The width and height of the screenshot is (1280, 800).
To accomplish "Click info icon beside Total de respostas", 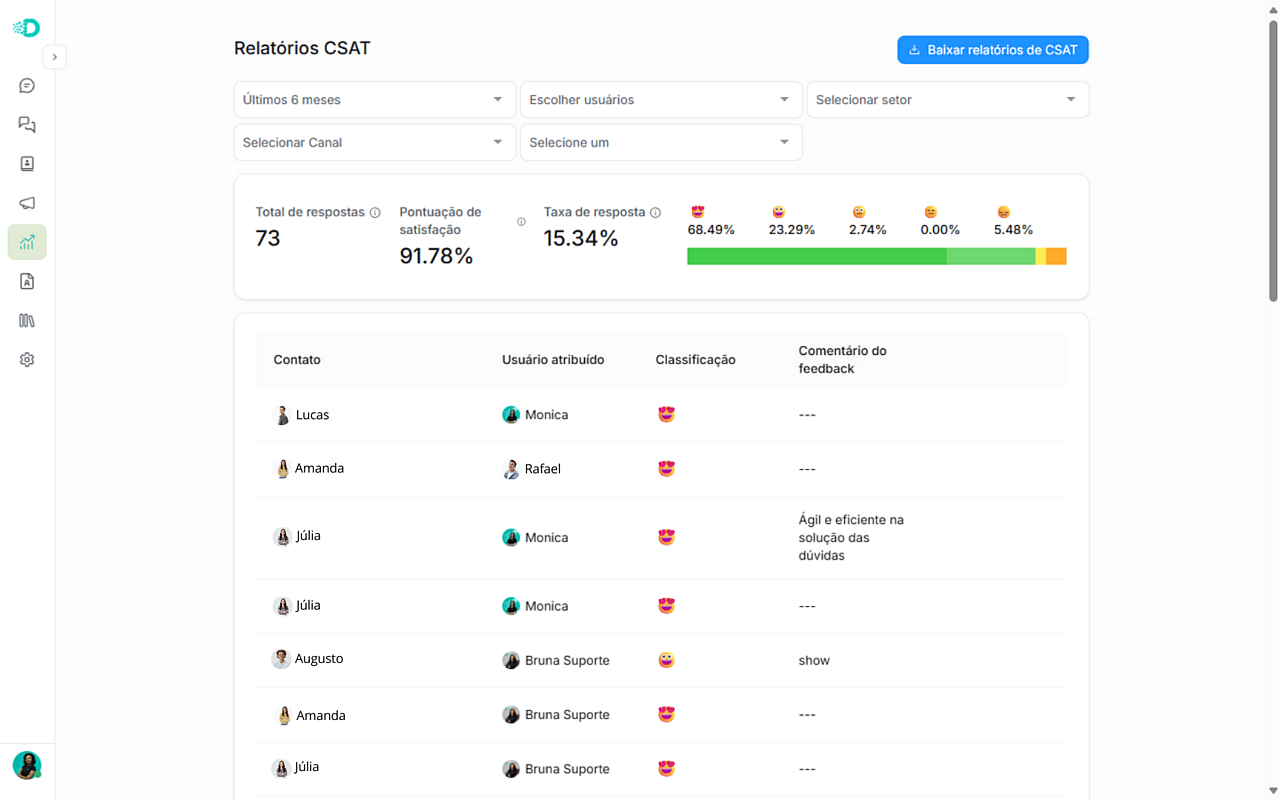I will (x=375, y=213).
